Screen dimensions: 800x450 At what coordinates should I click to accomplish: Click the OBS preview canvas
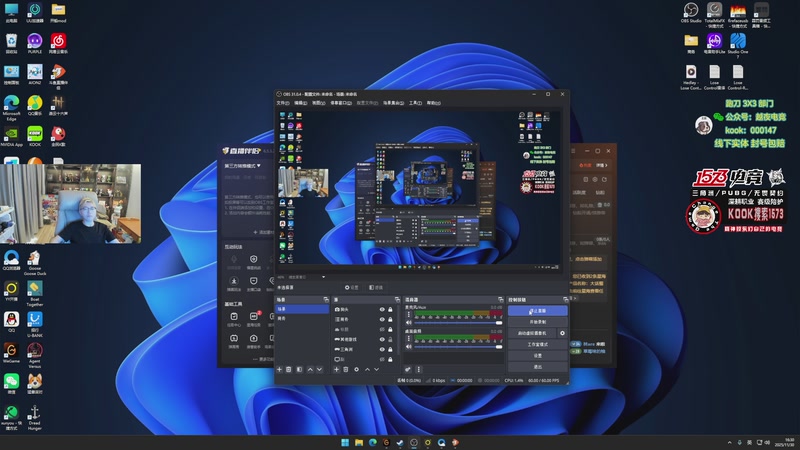(421, 189)
